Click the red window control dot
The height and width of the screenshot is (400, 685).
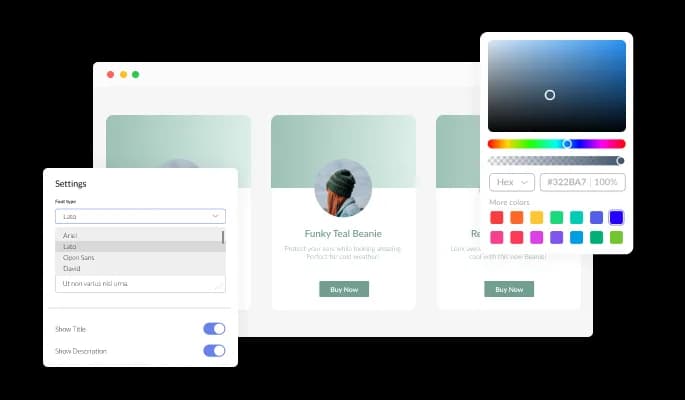[110, 74]
